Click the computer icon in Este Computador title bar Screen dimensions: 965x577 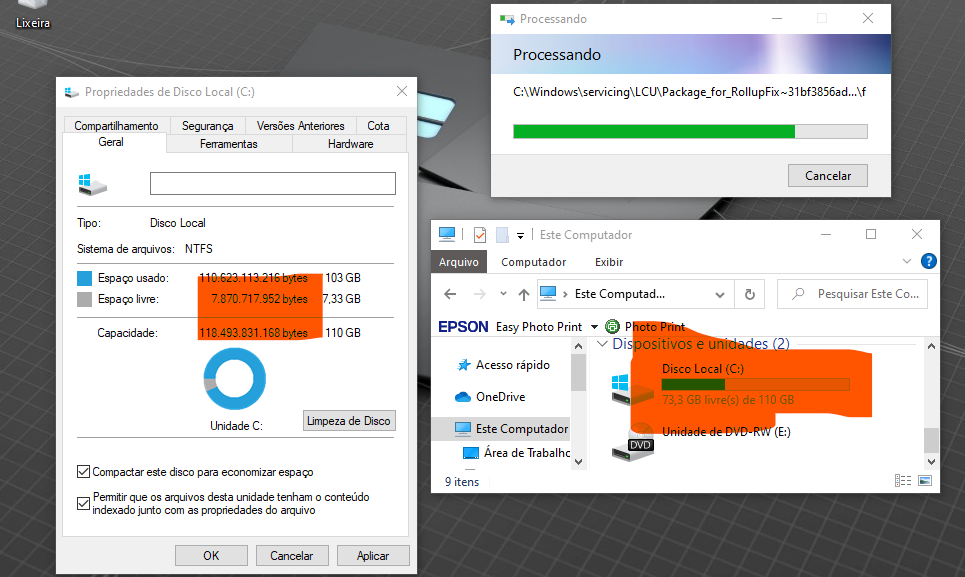coord(447,234)
